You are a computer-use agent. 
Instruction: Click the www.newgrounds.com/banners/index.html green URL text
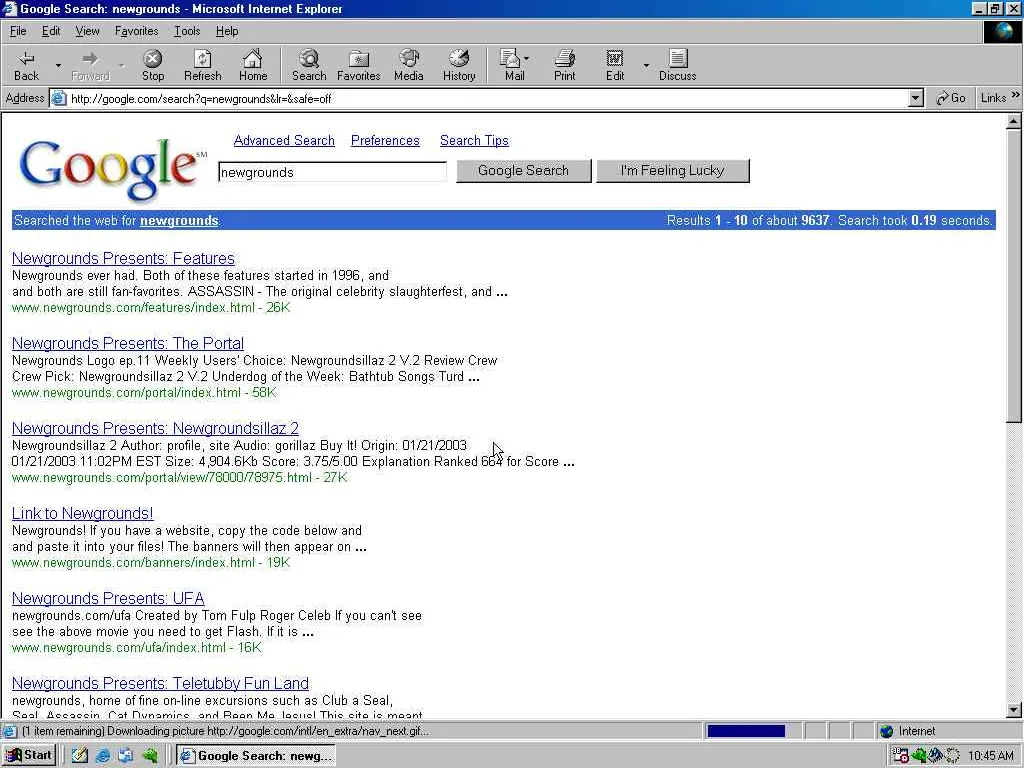pyautogui.click(x=133, y=562)
